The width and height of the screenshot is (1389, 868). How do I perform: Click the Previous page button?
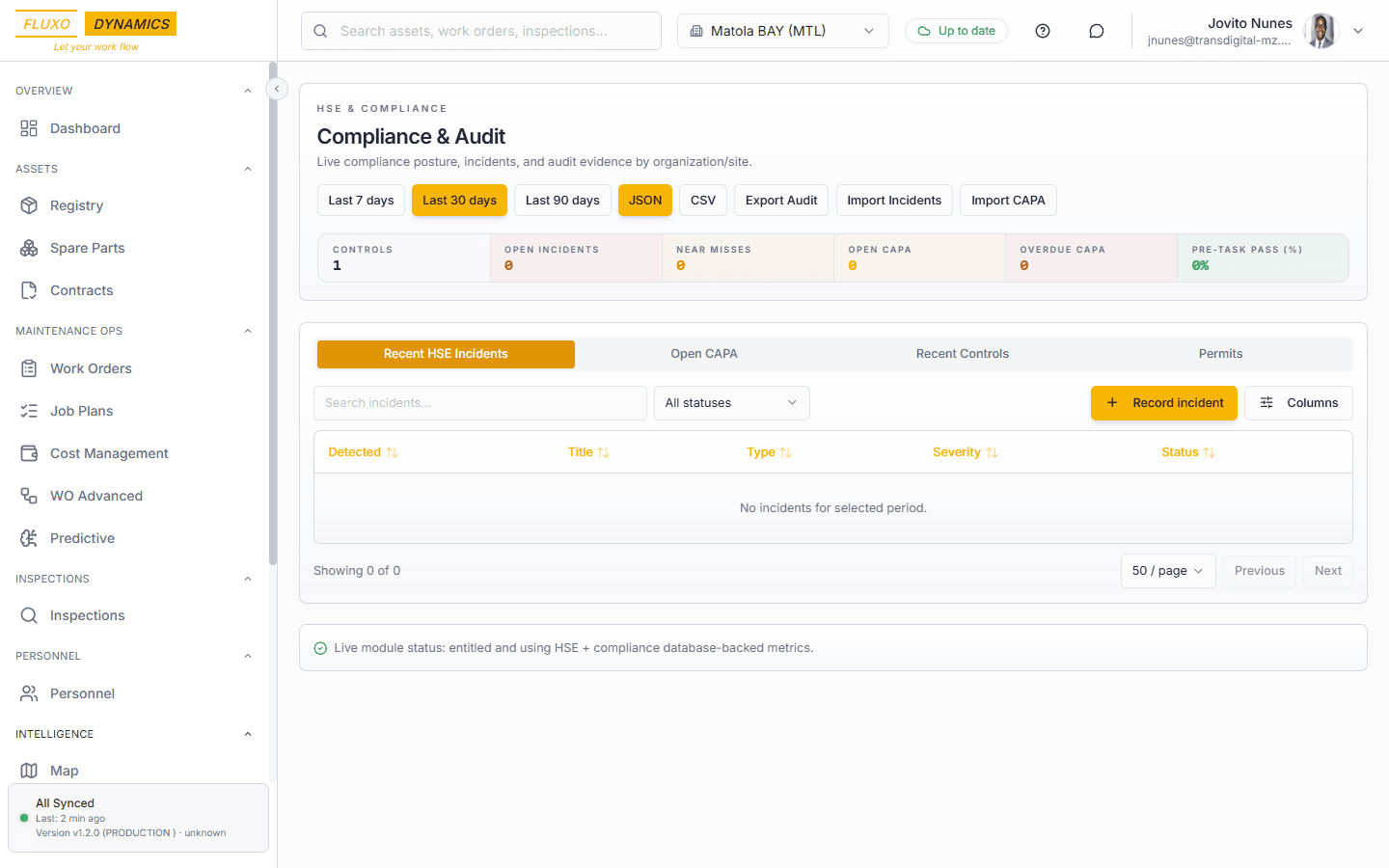[1260, 571]
